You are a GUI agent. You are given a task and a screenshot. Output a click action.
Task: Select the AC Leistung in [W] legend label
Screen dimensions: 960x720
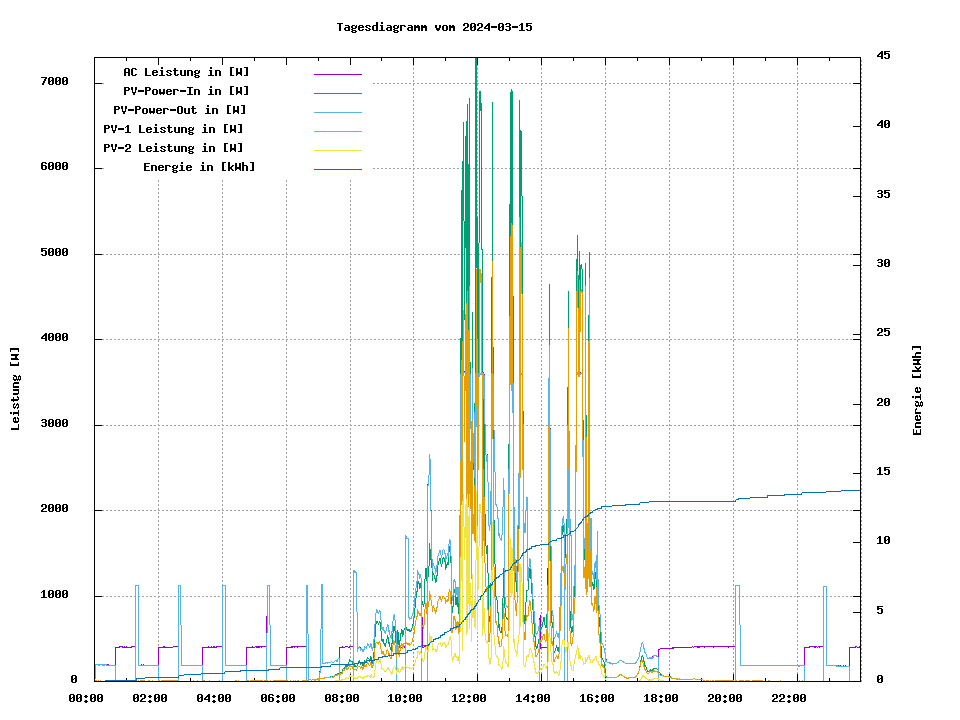[x=186, y=72]
